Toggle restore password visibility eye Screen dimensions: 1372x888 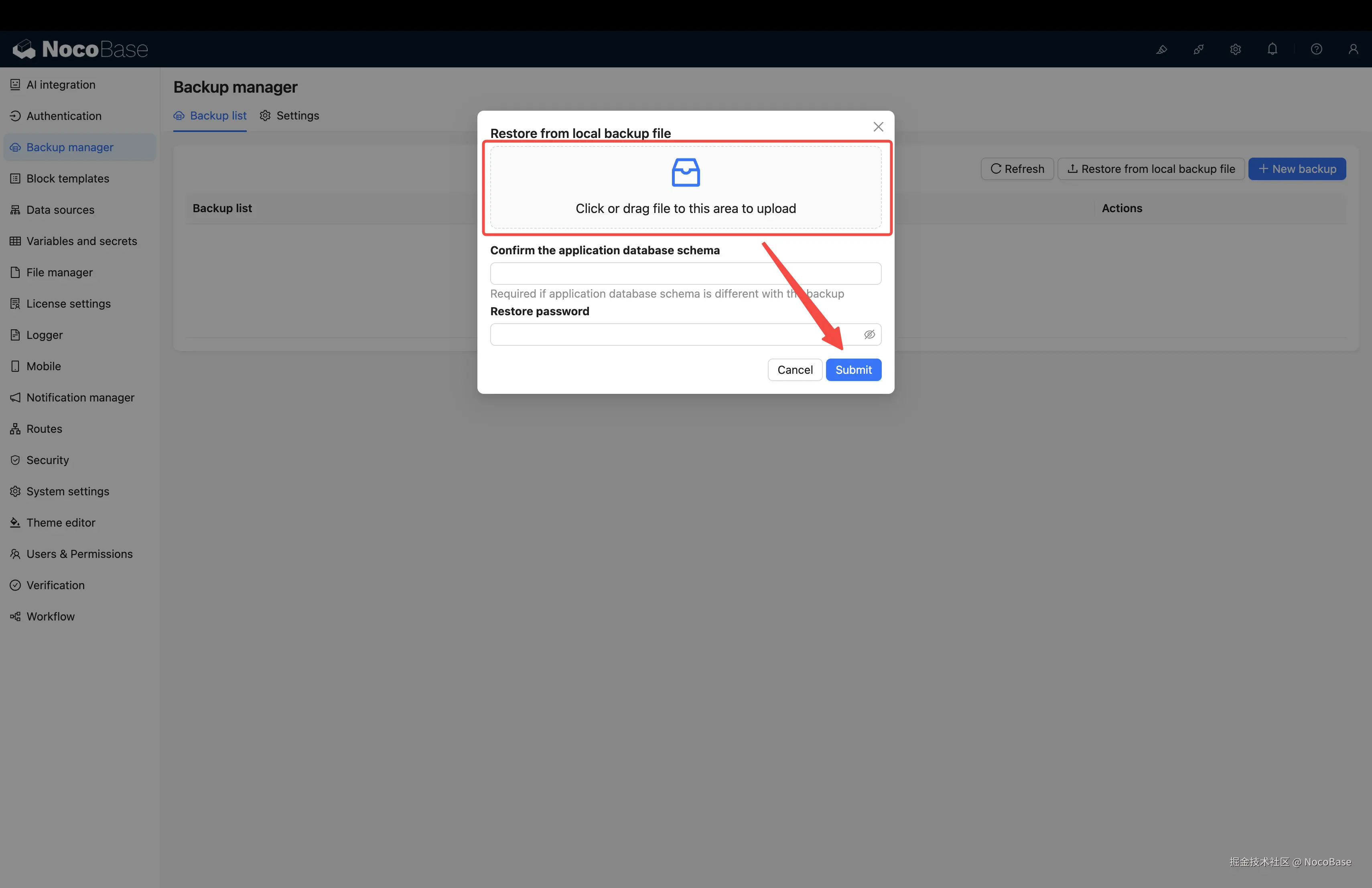tap(869, 335)
